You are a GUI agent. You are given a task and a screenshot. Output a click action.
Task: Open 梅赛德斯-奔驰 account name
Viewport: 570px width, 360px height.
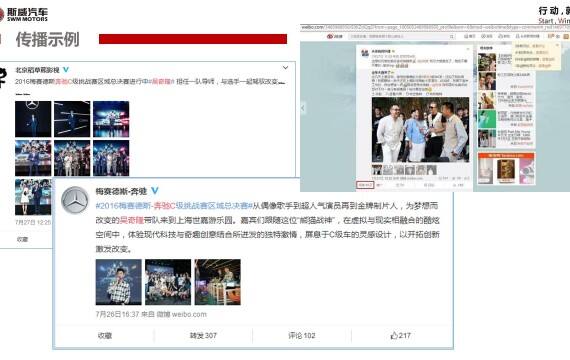[x=121, y=191]
